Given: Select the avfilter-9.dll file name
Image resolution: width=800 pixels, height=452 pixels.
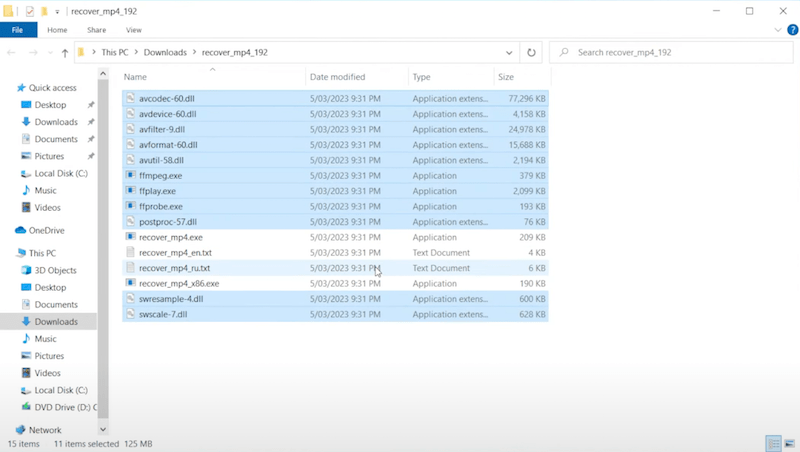Looking at the screenshot, I should coord(162,129).
